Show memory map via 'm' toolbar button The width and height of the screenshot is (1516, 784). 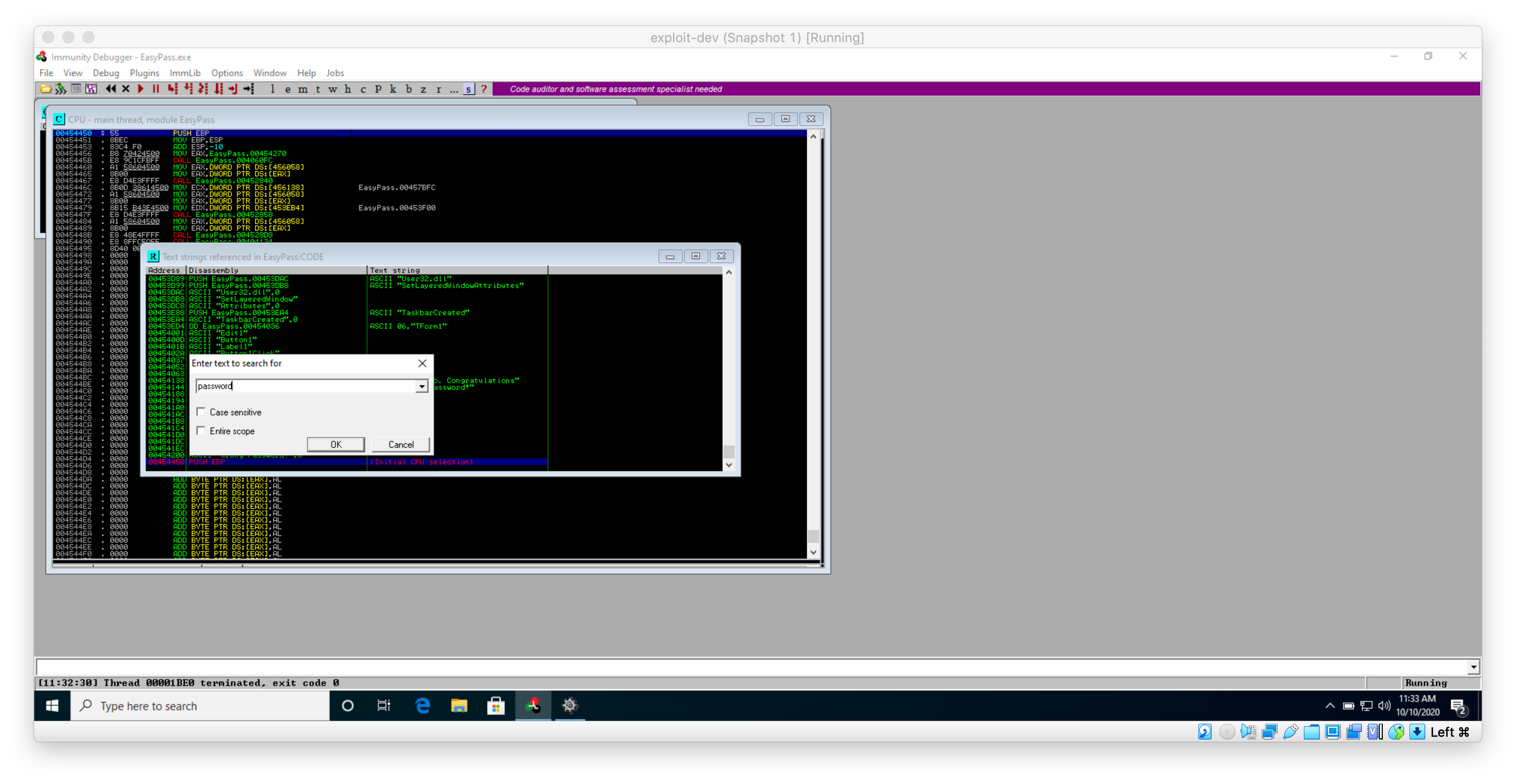pyautogui.click(x=303, y=89)
